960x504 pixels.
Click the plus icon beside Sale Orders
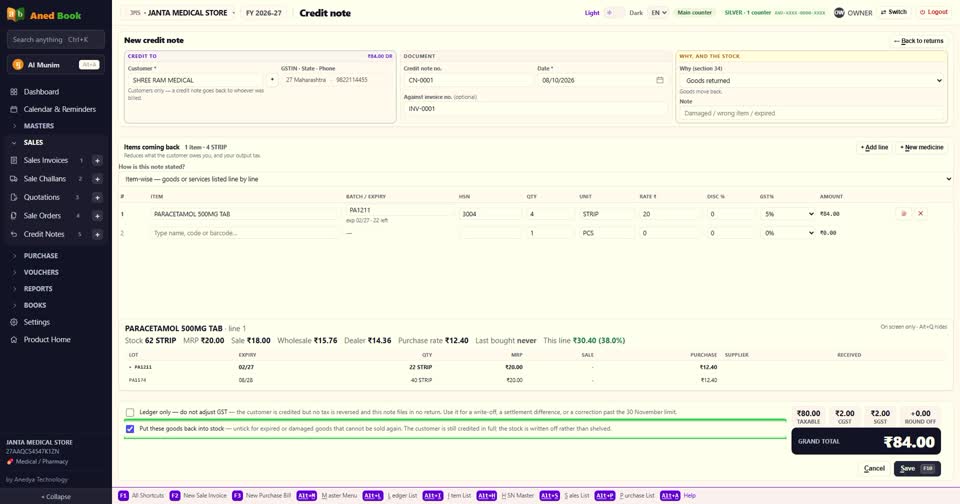pyautogui.click(x=97, y=216)
